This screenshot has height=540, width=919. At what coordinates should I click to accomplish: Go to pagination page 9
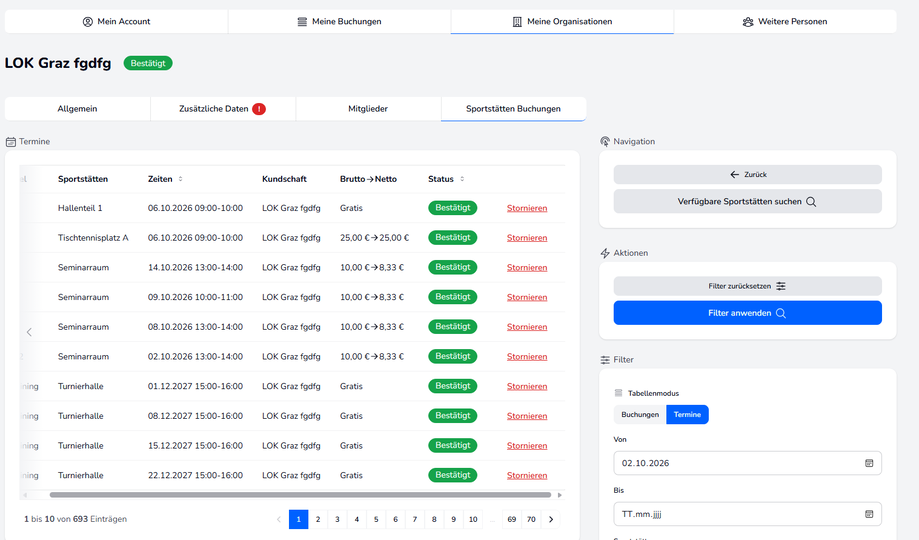coord(453,519)
